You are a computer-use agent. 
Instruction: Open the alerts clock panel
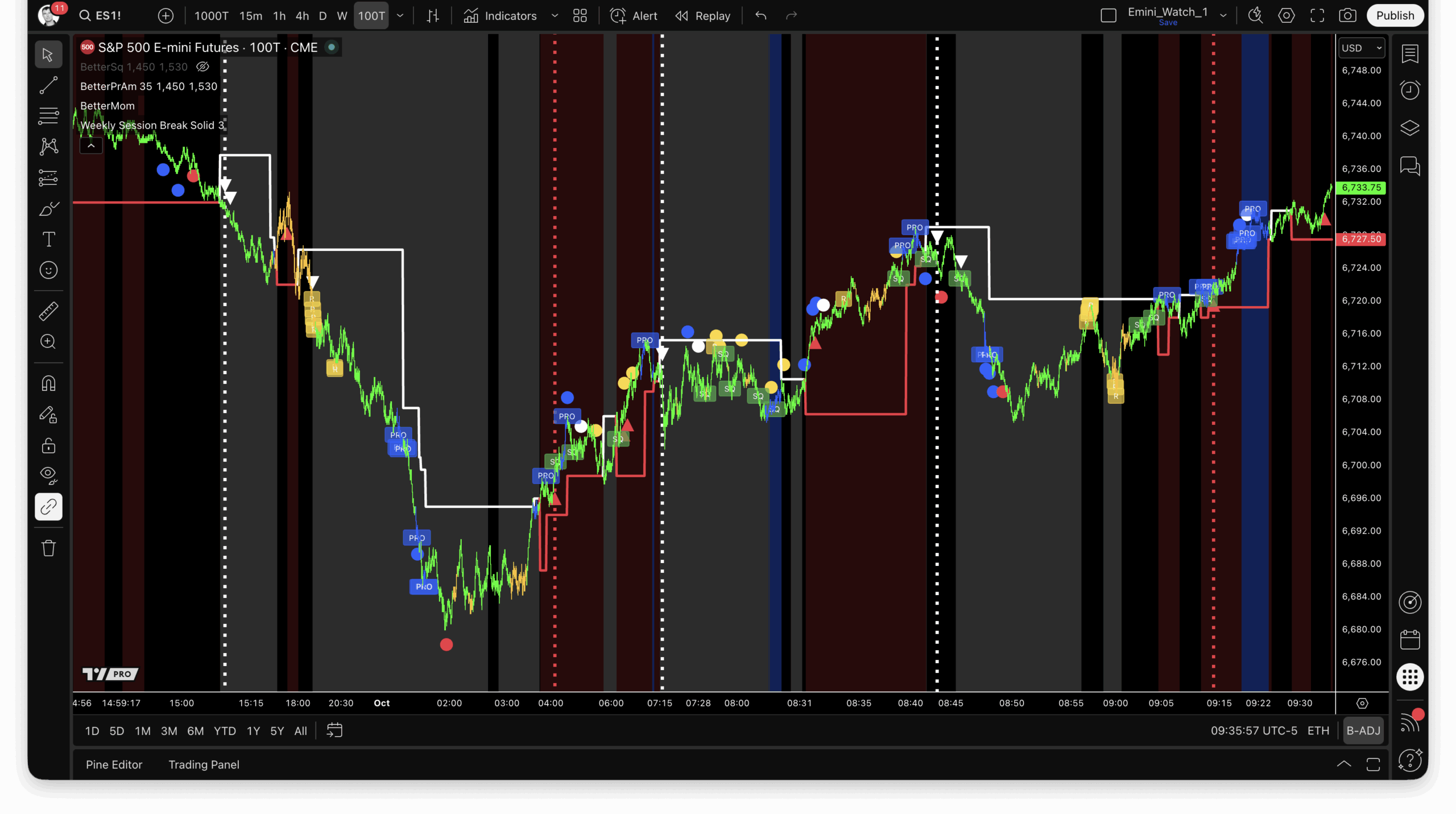coord(1410,90)
